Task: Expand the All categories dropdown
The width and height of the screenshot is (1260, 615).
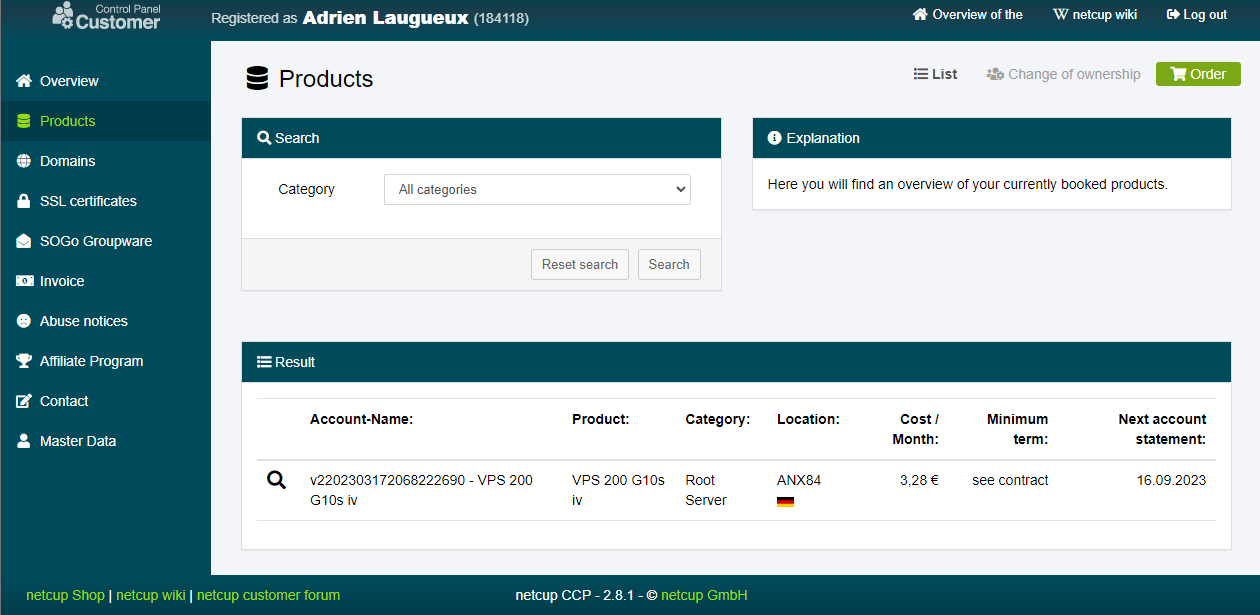Action: click(x=537, y=189)
